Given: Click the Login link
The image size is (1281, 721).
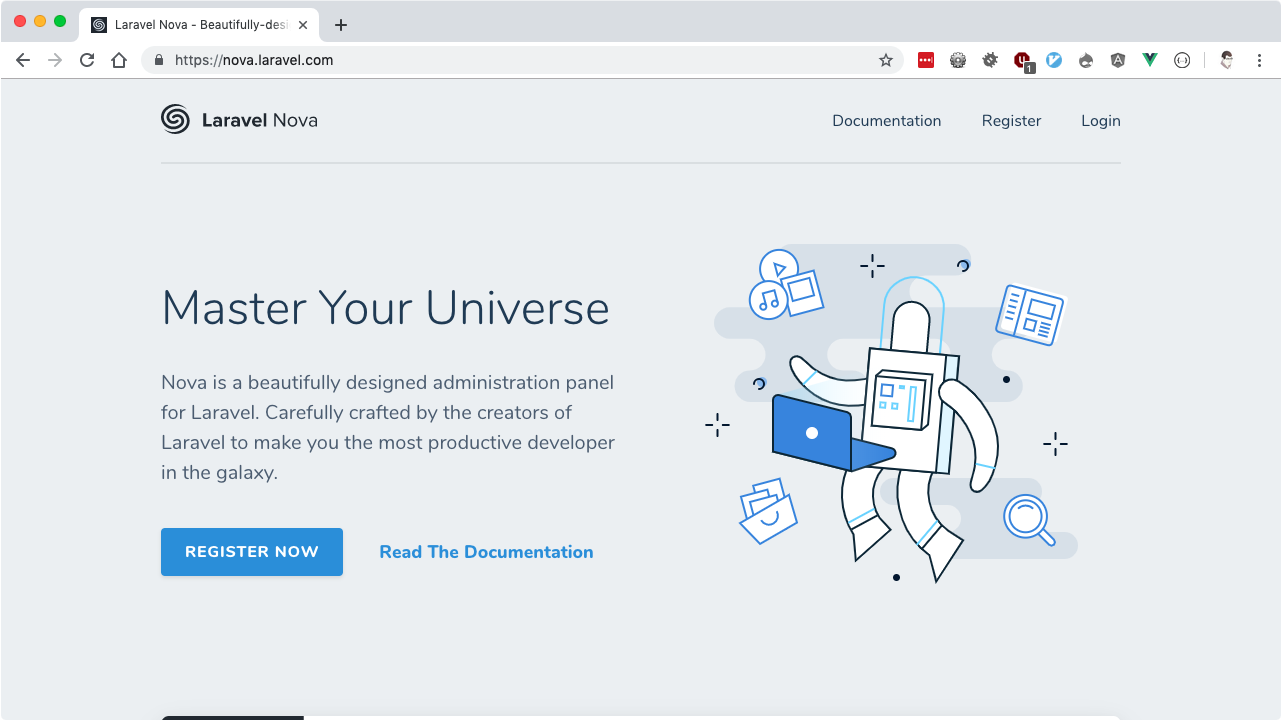Looking at the screenshot, I should (1100, 121).
